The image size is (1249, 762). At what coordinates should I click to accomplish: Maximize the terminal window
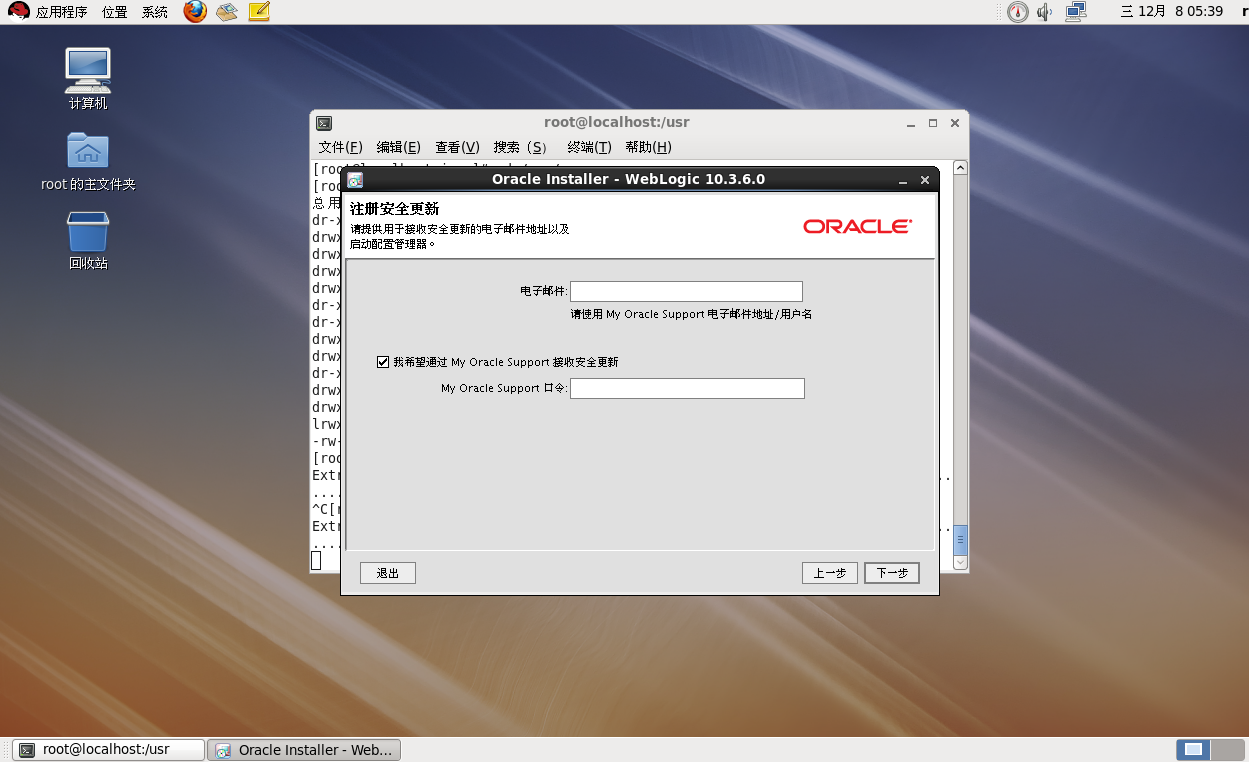click(x=933, y=123)
